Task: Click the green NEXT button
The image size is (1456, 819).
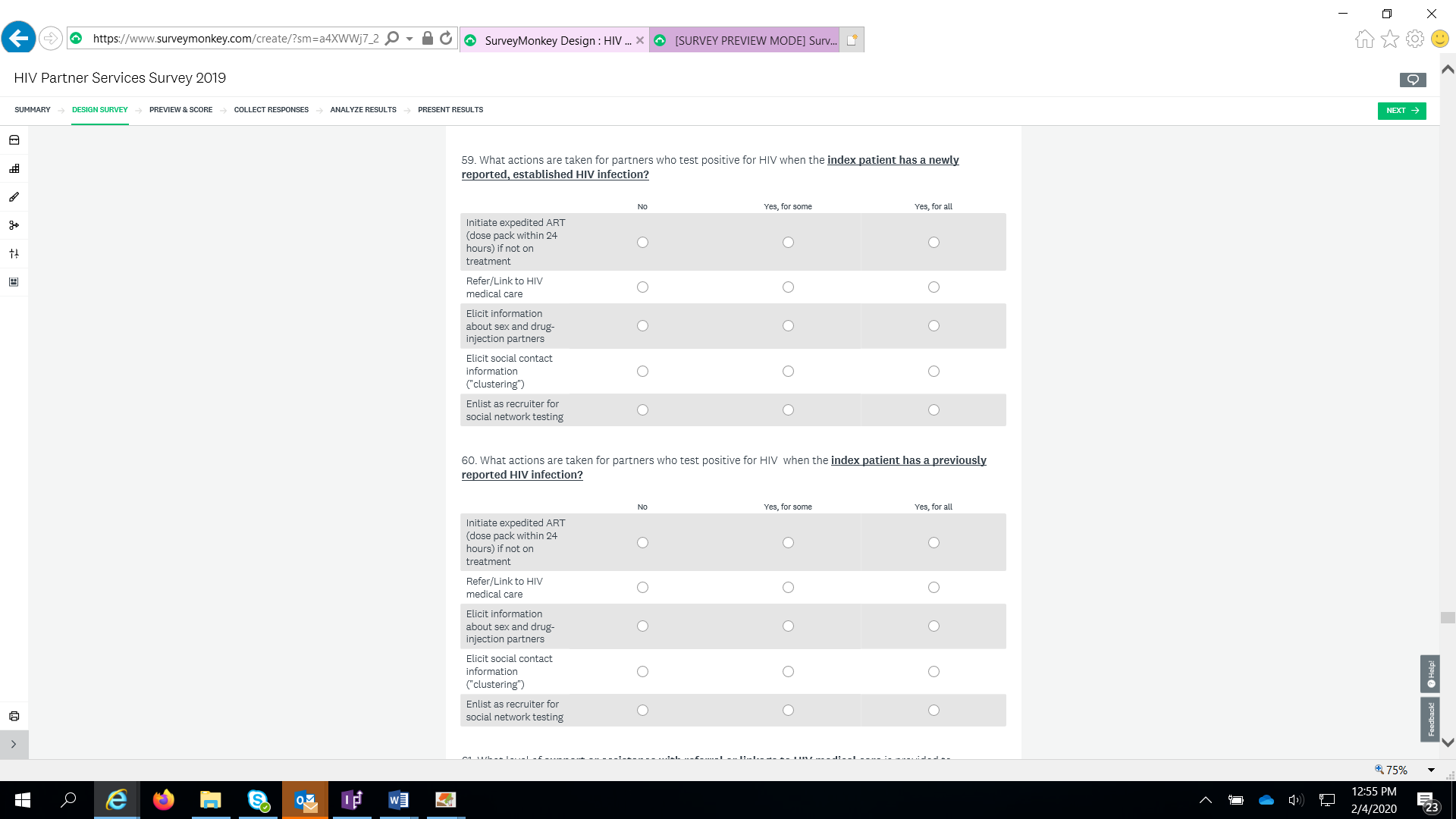Action: click(x=1401, y=111)
